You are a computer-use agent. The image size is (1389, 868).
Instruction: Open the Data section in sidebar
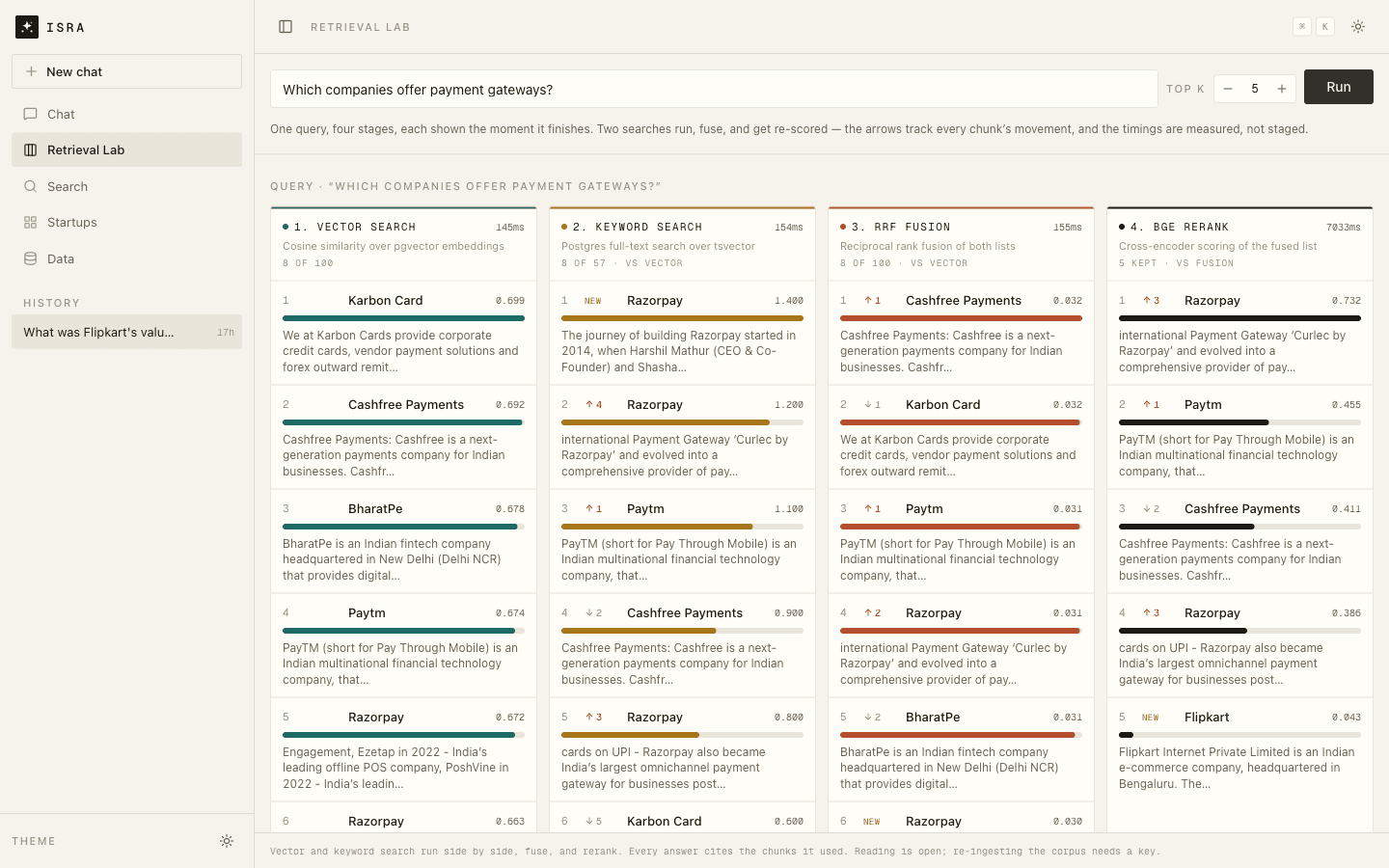pyautogui.click(x=126, y=258)
